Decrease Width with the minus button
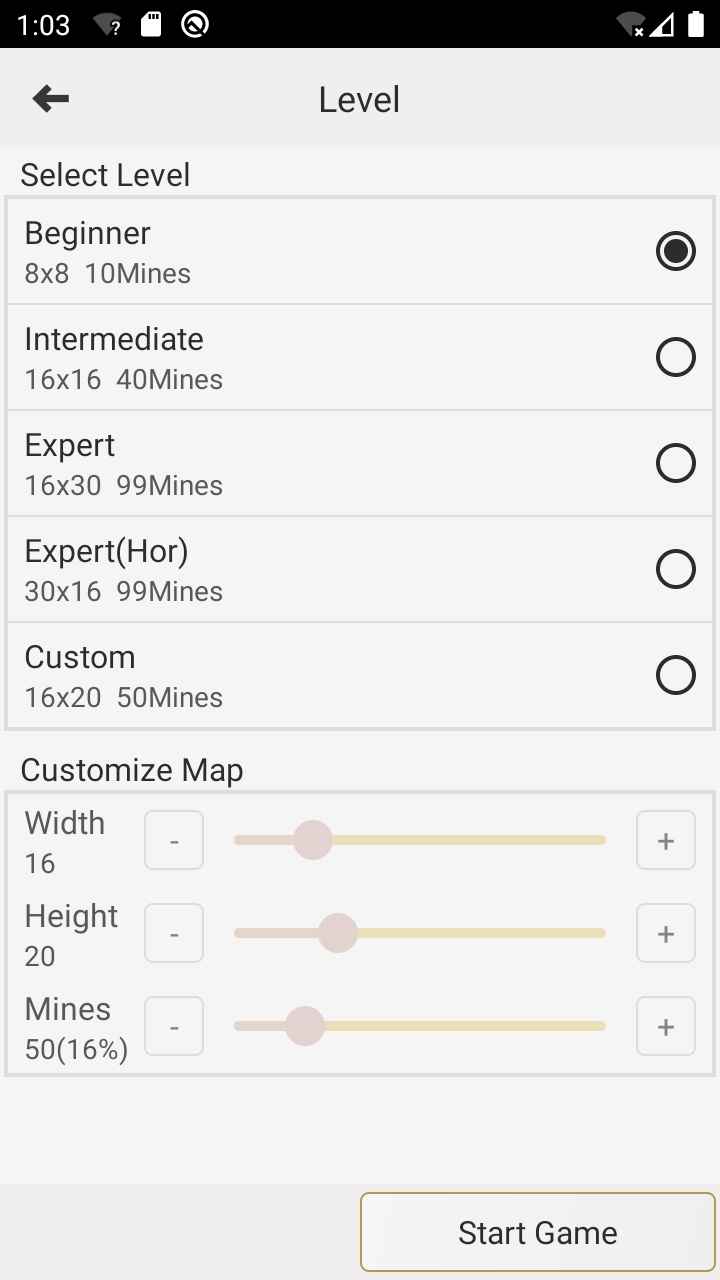Screen dimensions: 720x1280 click(x=174, y=841)
